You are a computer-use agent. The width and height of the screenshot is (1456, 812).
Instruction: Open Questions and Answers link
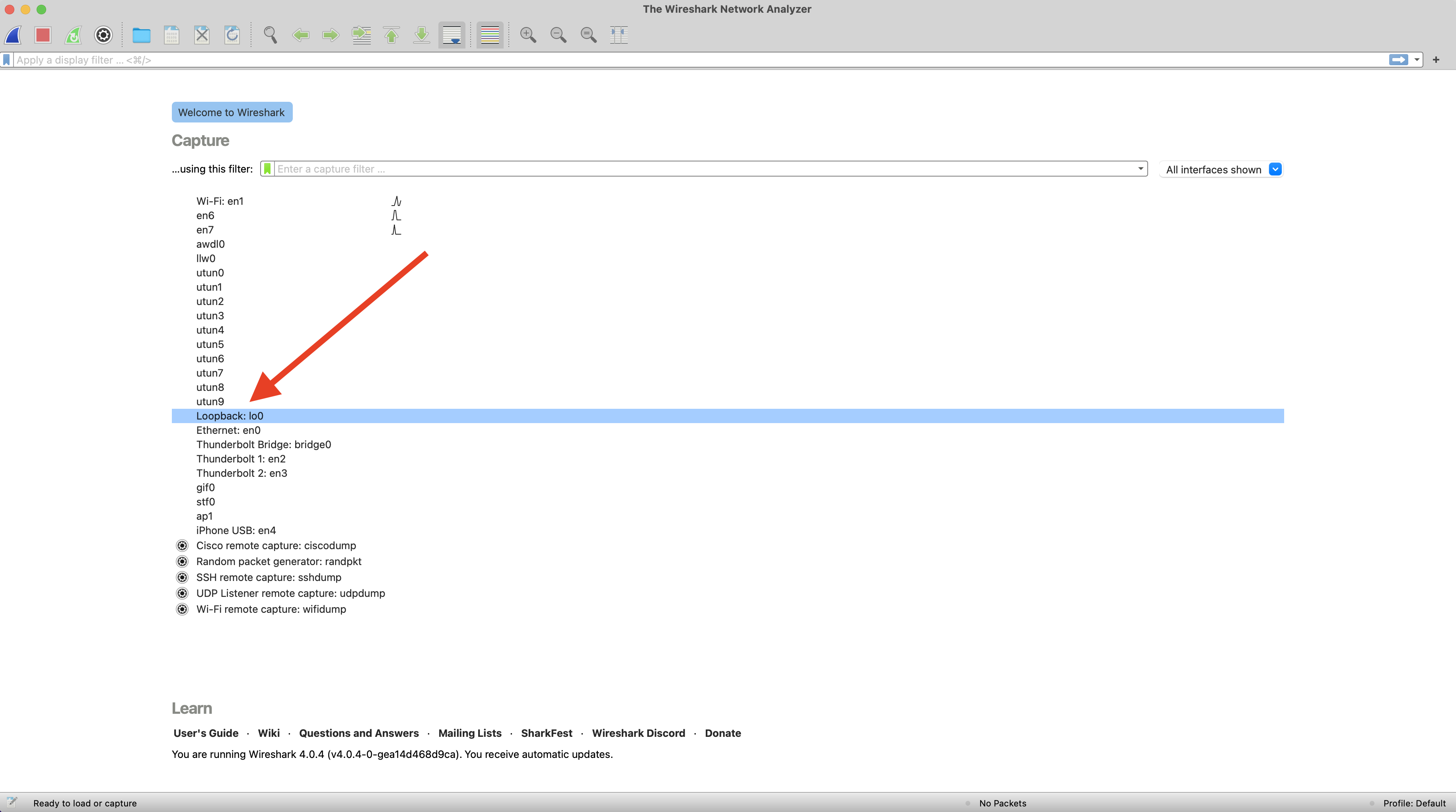point(359,733)
